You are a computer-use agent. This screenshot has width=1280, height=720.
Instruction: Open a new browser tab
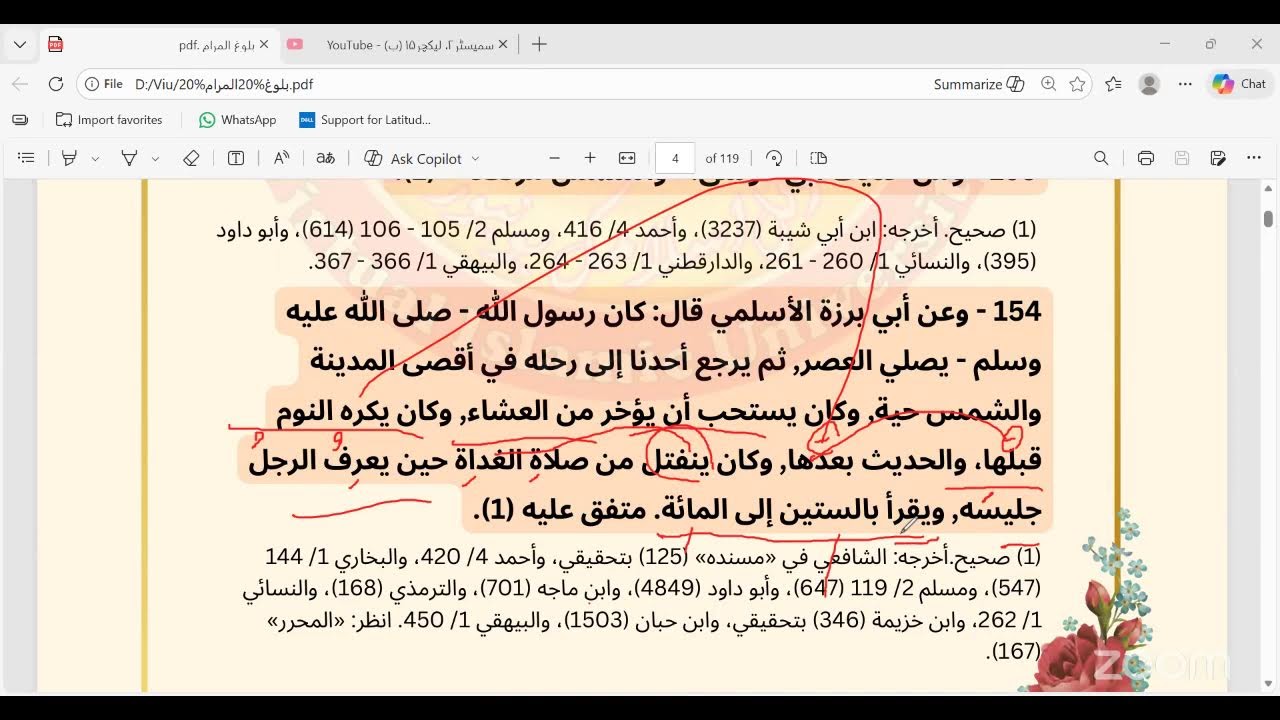tap(539, 44)
